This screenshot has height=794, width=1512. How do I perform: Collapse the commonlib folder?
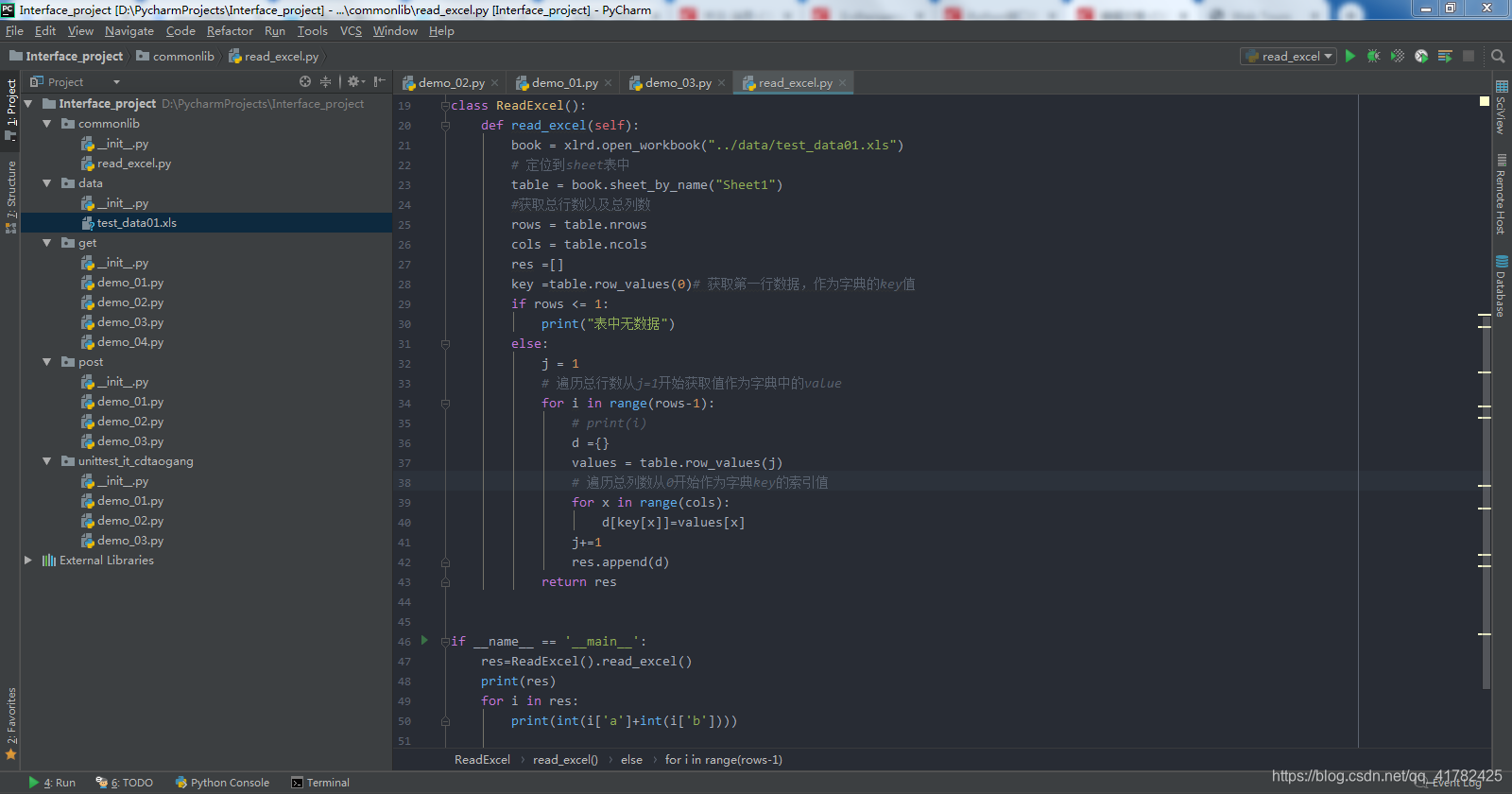click(47, 124)
